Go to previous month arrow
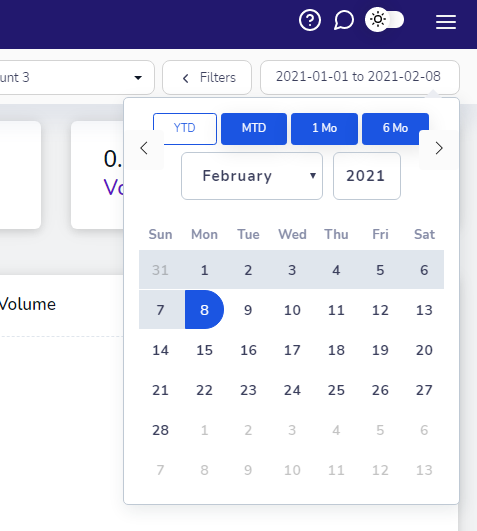 point(144,148)
